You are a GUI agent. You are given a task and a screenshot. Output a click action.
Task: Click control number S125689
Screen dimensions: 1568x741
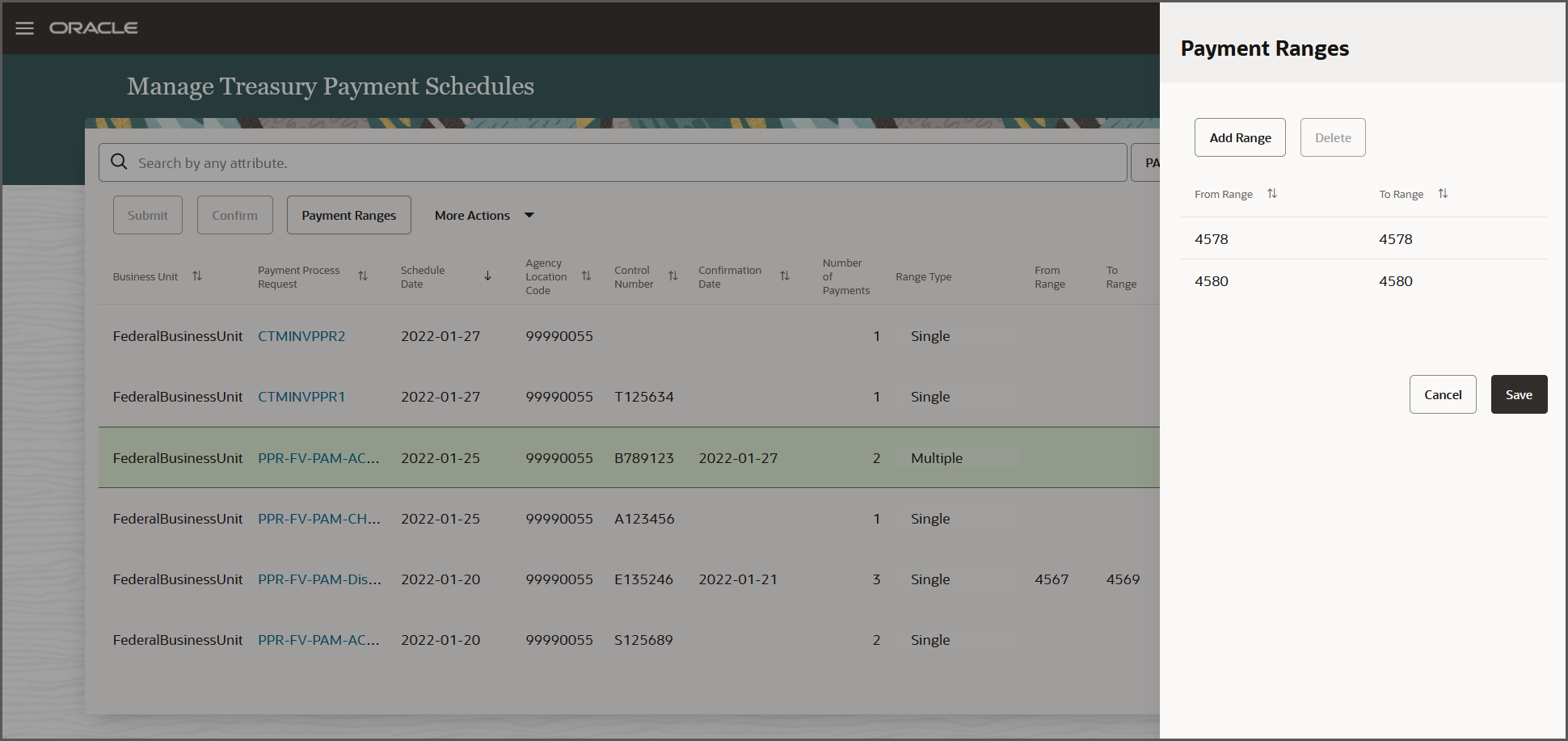point(644,640)
